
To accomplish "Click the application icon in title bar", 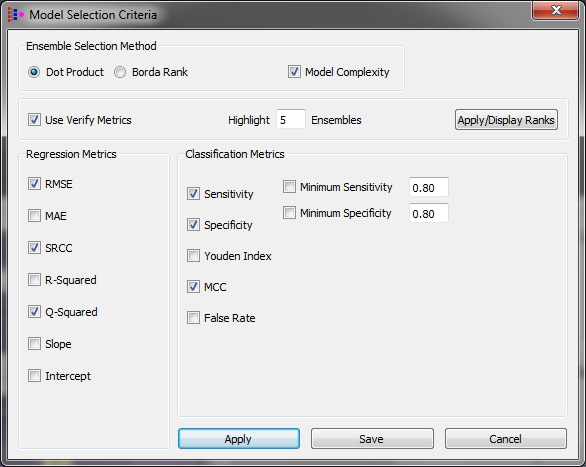I will [15, 15].
